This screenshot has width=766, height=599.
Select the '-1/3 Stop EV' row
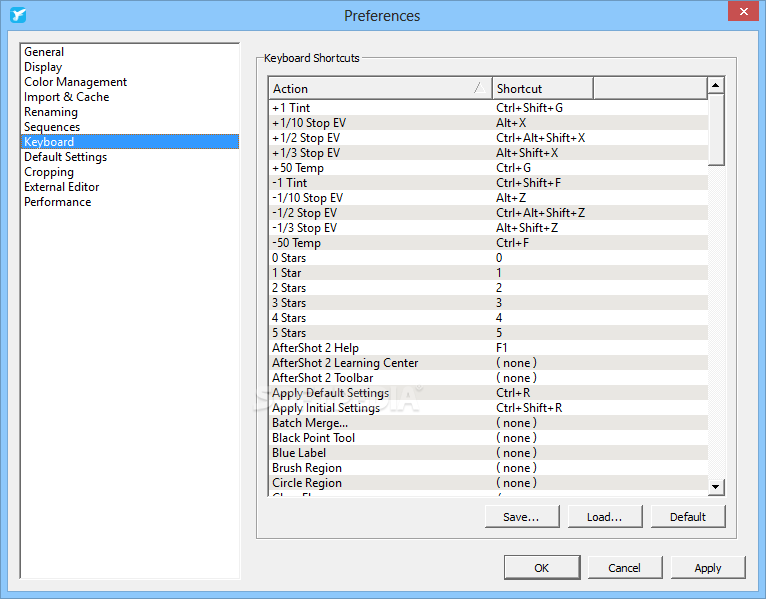point(489,228)
